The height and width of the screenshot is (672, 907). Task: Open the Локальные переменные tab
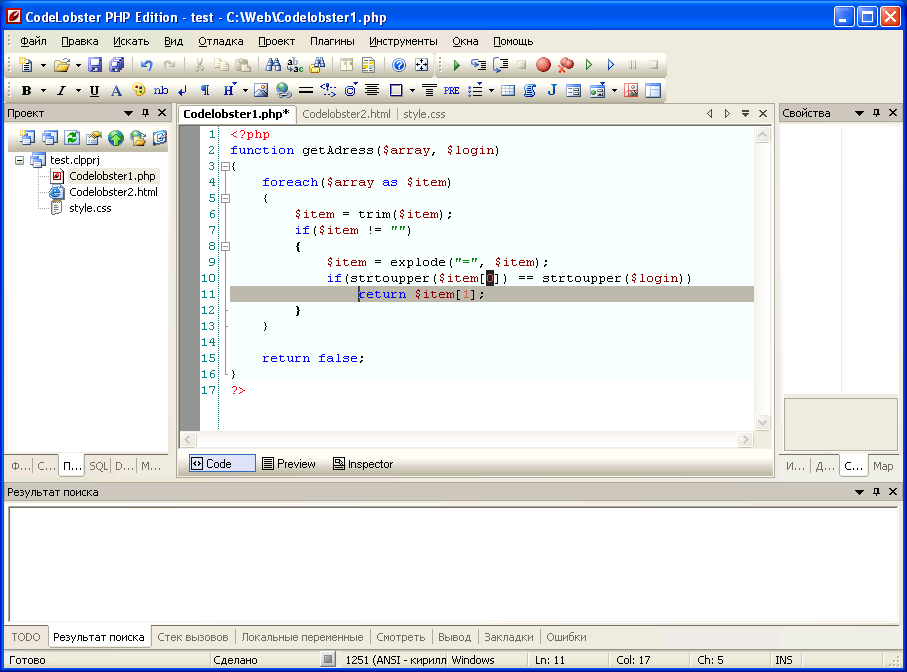[x=302, y=637]
